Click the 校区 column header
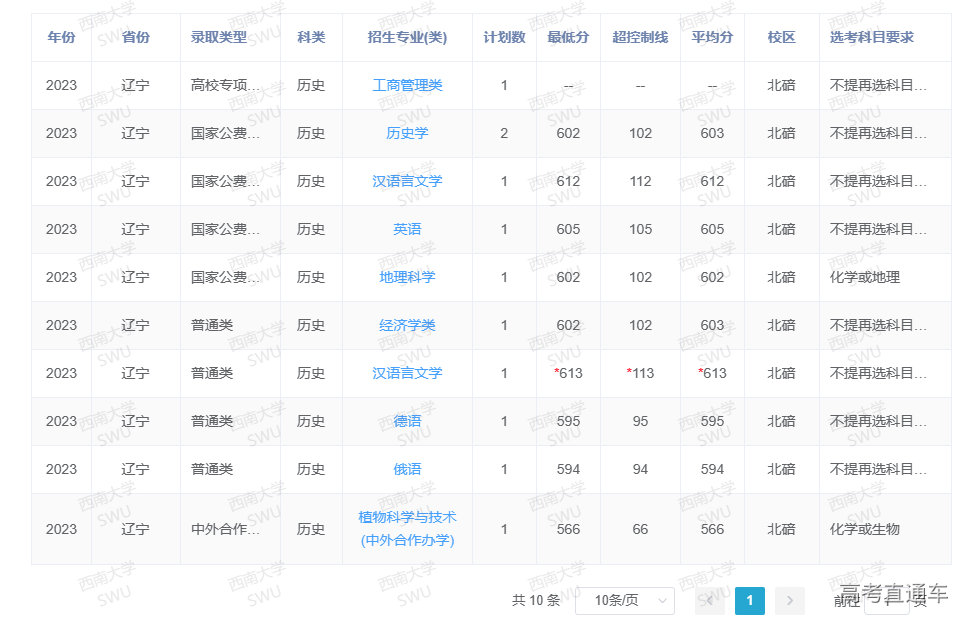The image size is (977, 633). point(782,37)
